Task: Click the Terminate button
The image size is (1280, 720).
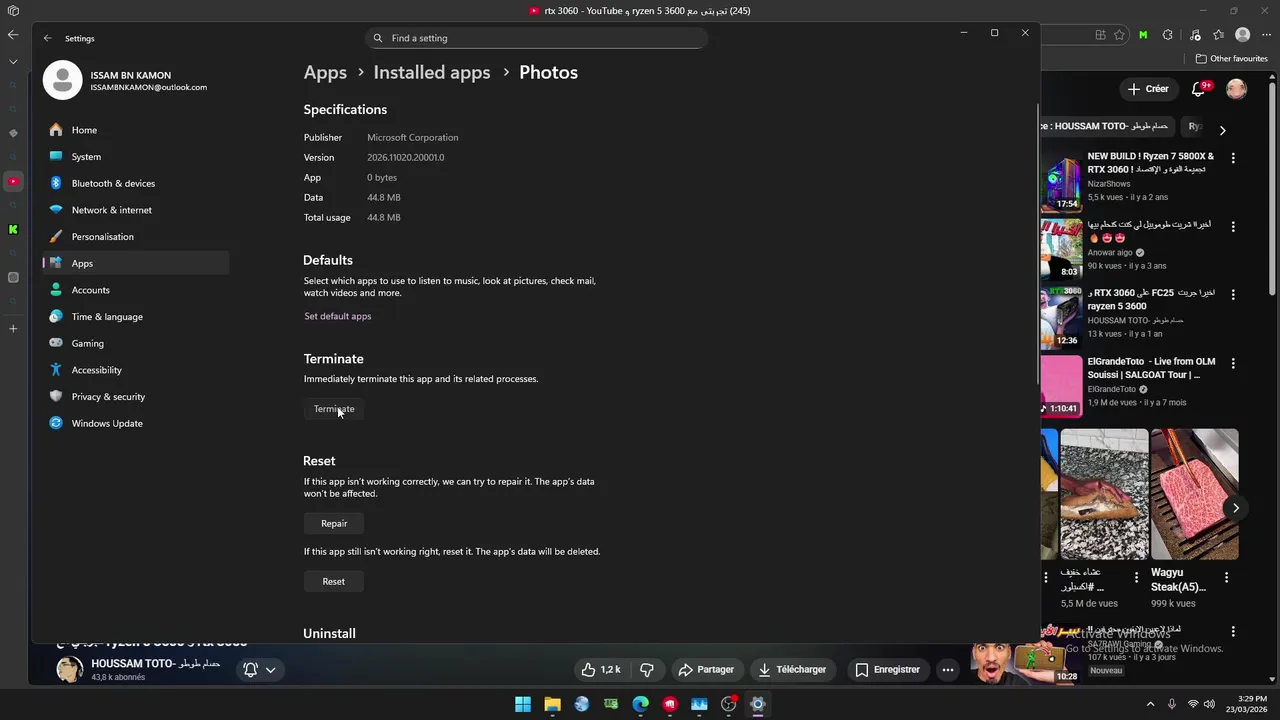Action: pos(334,409)
